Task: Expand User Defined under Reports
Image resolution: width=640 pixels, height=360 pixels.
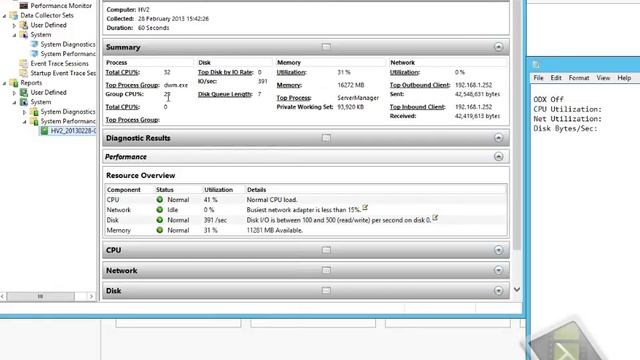Action: (x=15, y=93)
